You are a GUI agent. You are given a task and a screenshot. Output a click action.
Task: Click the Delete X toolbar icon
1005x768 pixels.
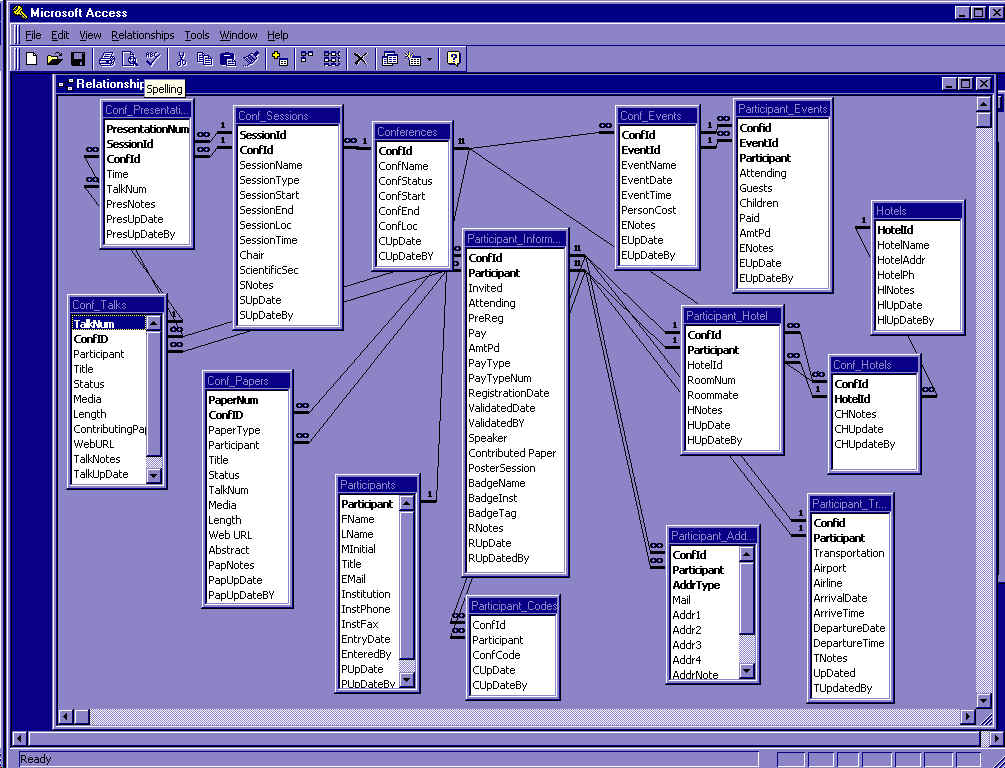pos(360,59)
